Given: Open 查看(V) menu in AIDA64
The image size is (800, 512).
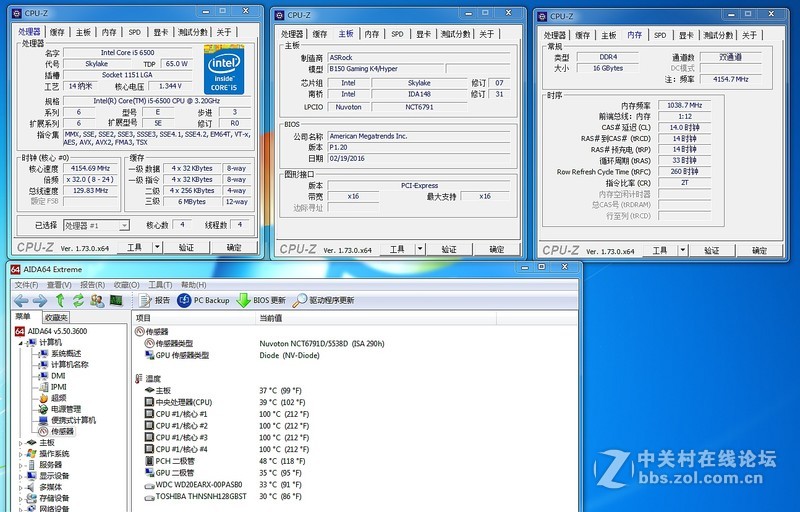Looking at the screenshot, I should point(59,285).
